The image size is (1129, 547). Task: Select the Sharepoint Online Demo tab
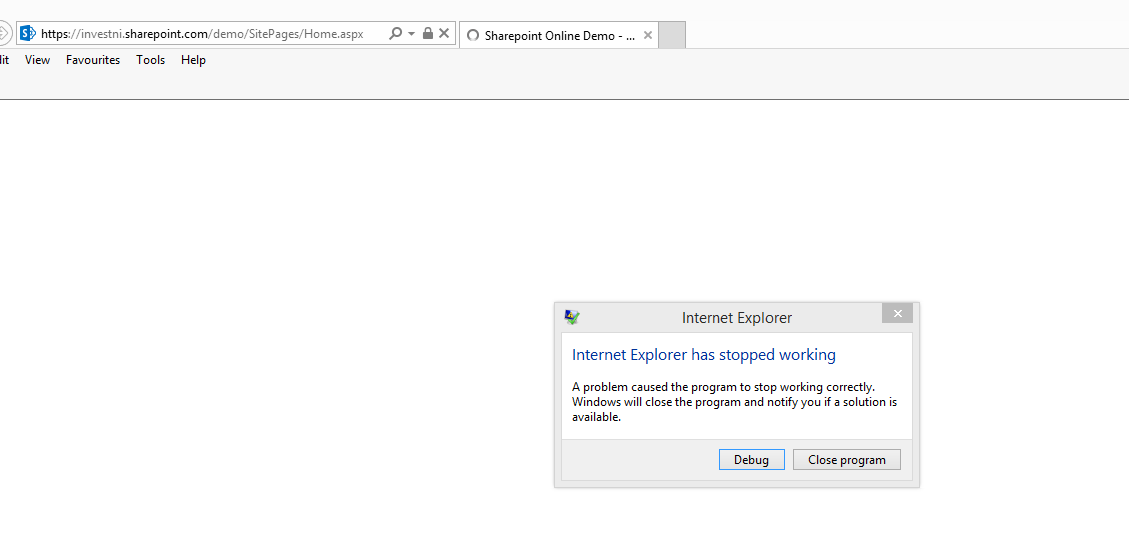point(559,35)
